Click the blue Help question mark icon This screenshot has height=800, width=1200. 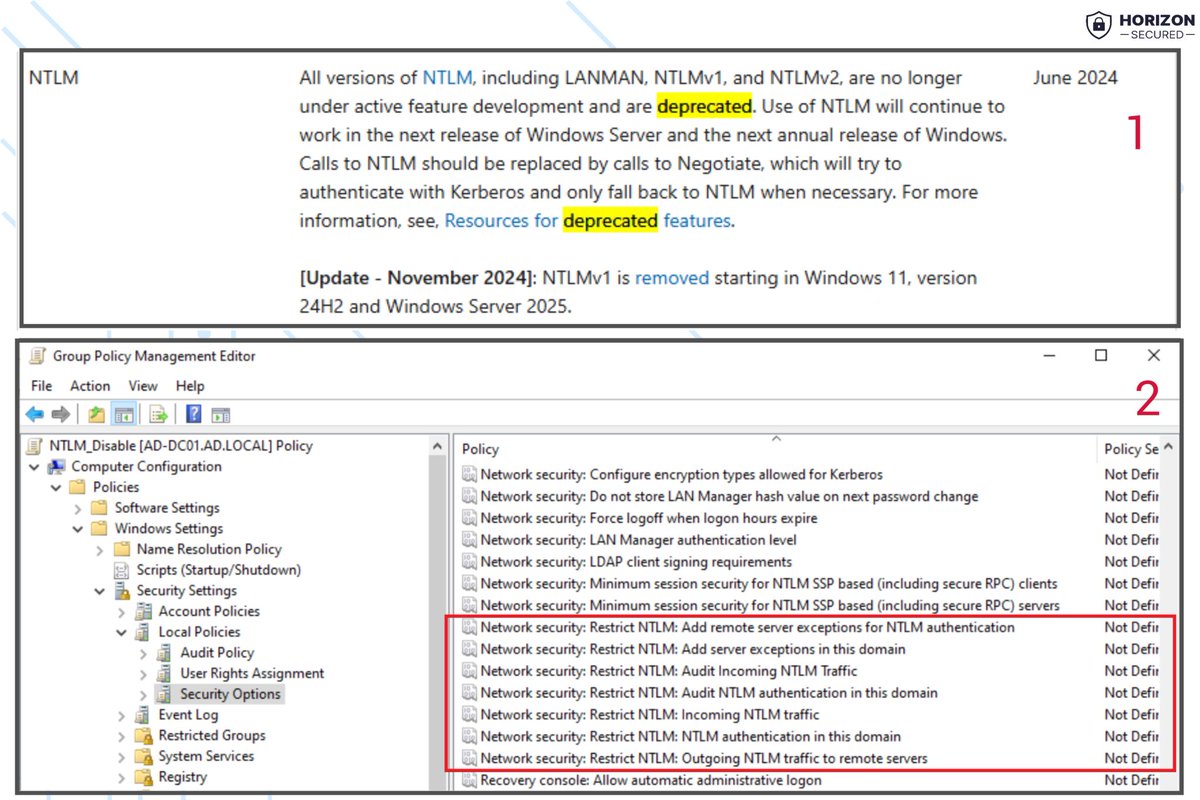tap(194, 414)
